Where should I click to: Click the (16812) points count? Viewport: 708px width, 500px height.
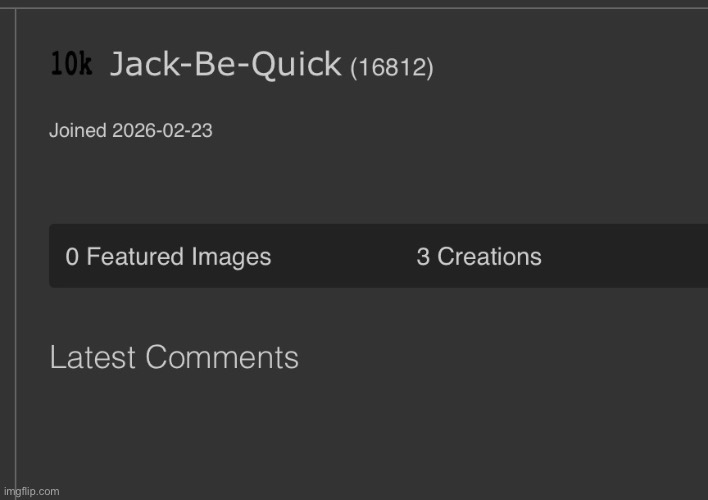[391, 68]
